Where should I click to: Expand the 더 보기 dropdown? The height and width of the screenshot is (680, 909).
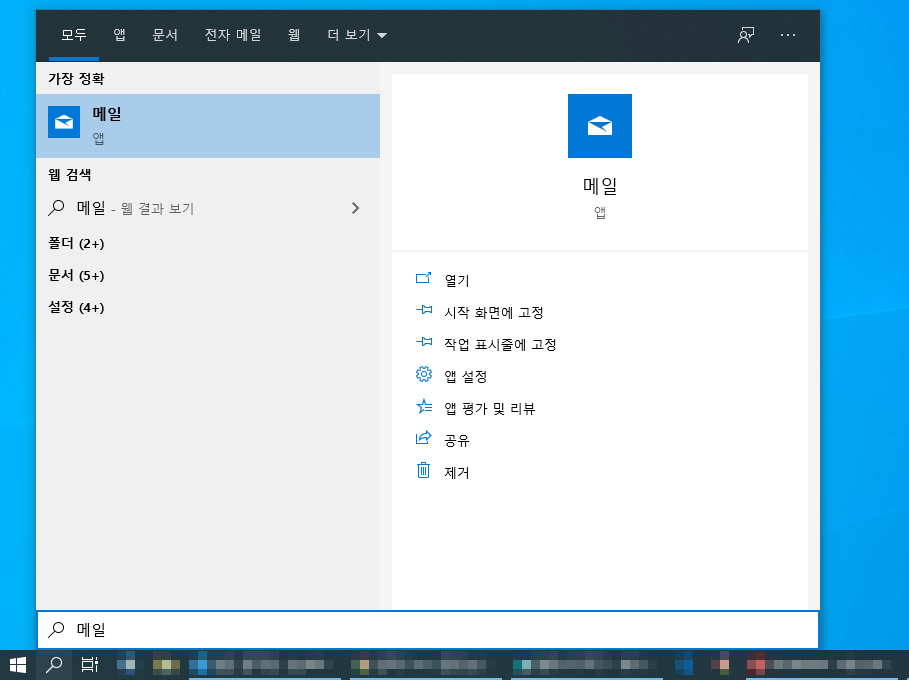point(357,35)
